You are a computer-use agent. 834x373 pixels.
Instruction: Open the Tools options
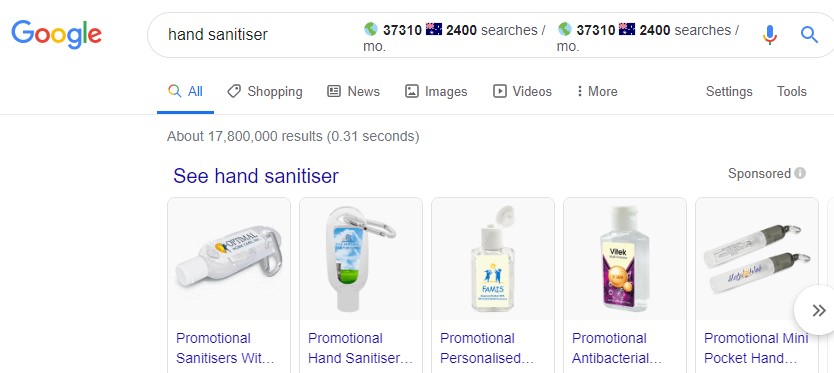pyautogui.click(x=791, y=92)
